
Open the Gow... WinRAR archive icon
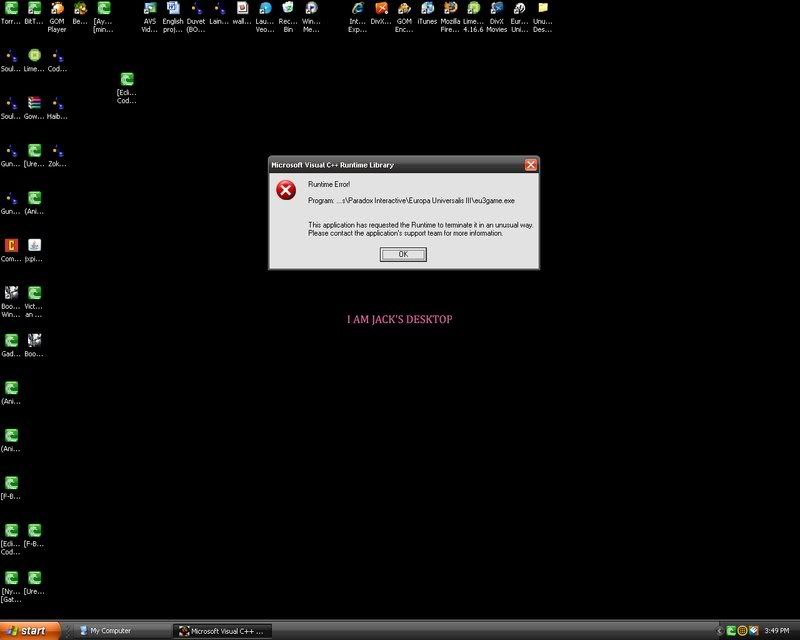(34, 108)
